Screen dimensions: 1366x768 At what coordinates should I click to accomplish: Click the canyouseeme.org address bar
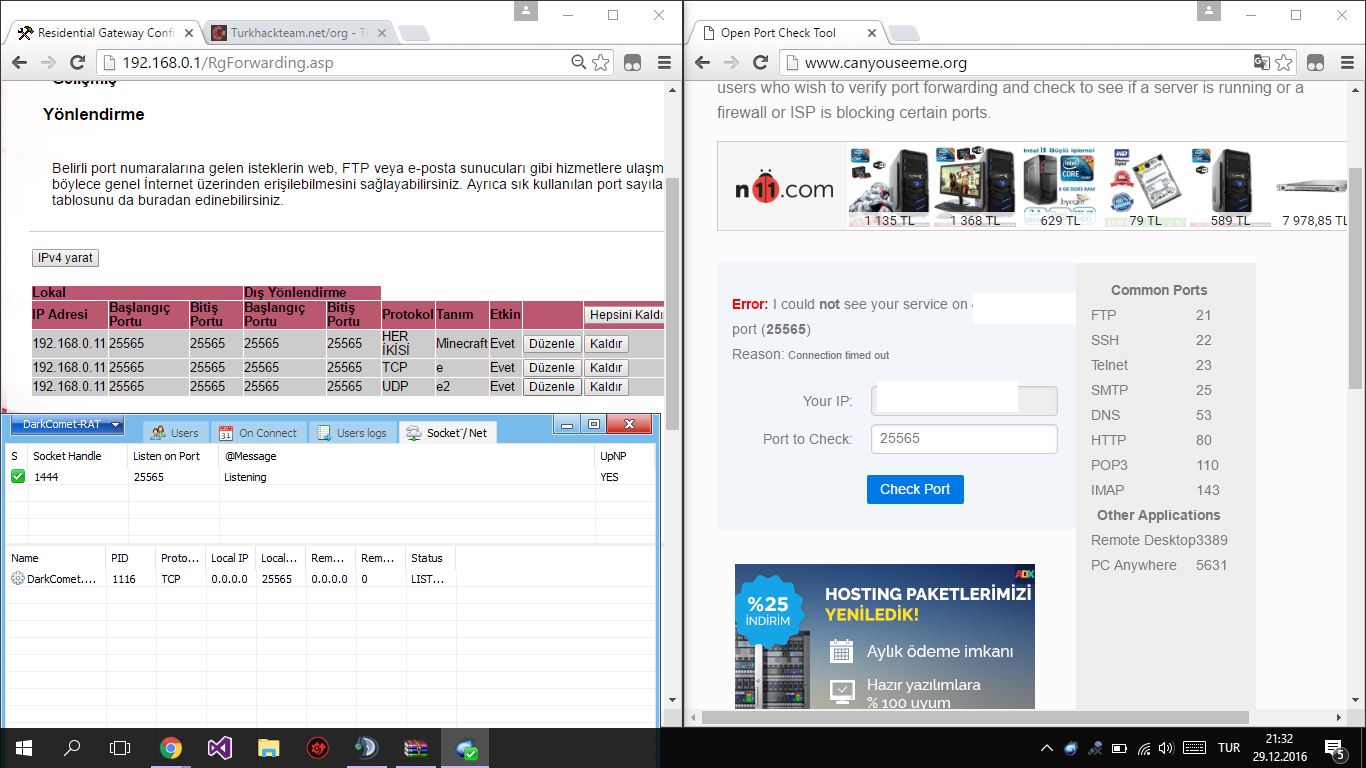point(1035,62)
